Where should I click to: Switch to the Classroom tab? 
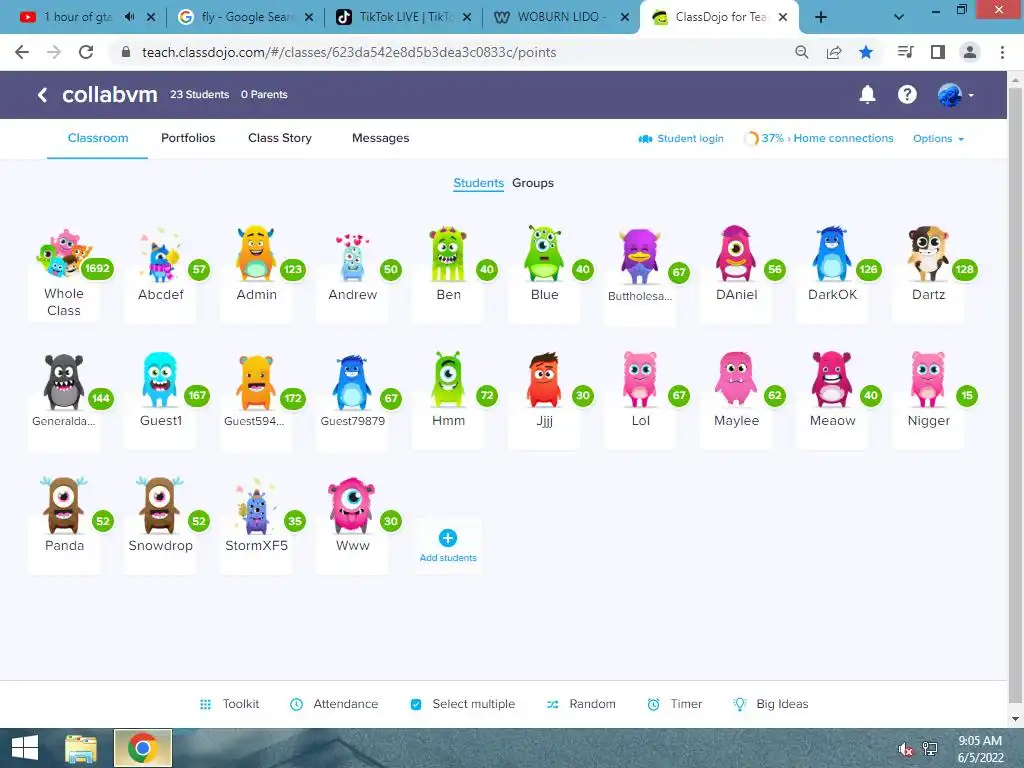tap(98, 138)
